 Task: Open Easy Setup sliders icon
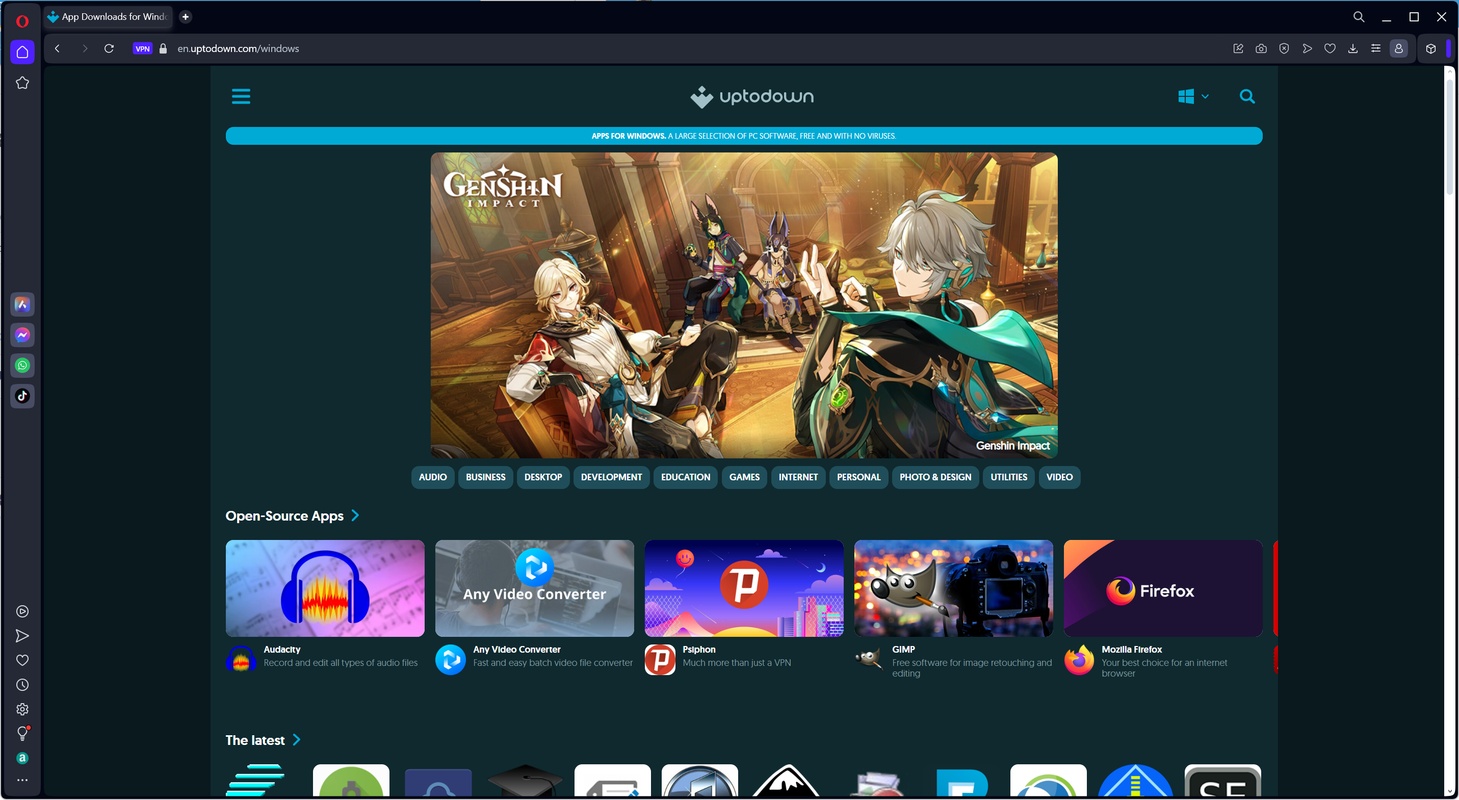[x=1376, y=48]
